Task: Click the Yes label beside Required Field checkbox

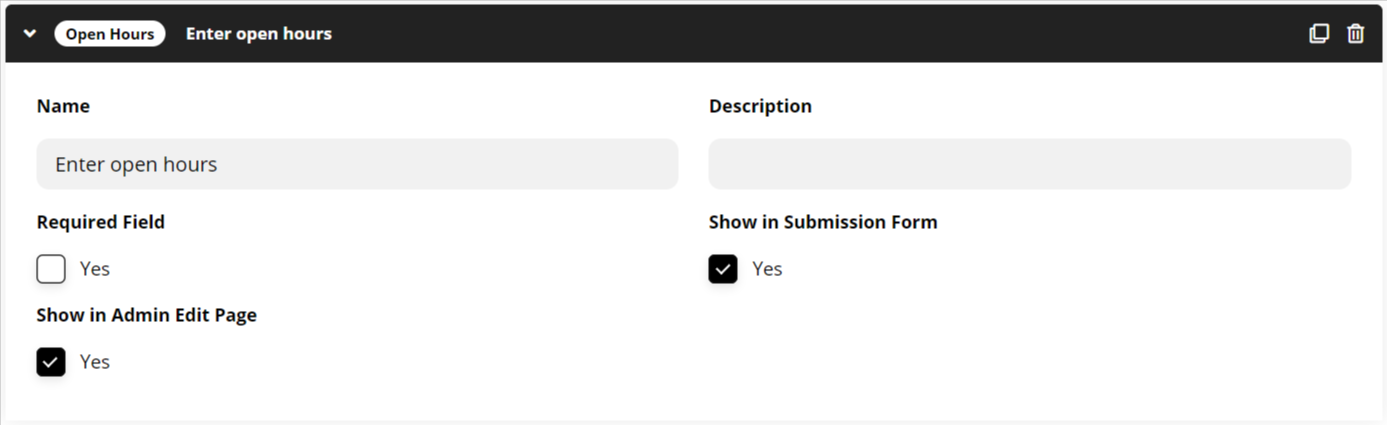Action: click(95, 269)
